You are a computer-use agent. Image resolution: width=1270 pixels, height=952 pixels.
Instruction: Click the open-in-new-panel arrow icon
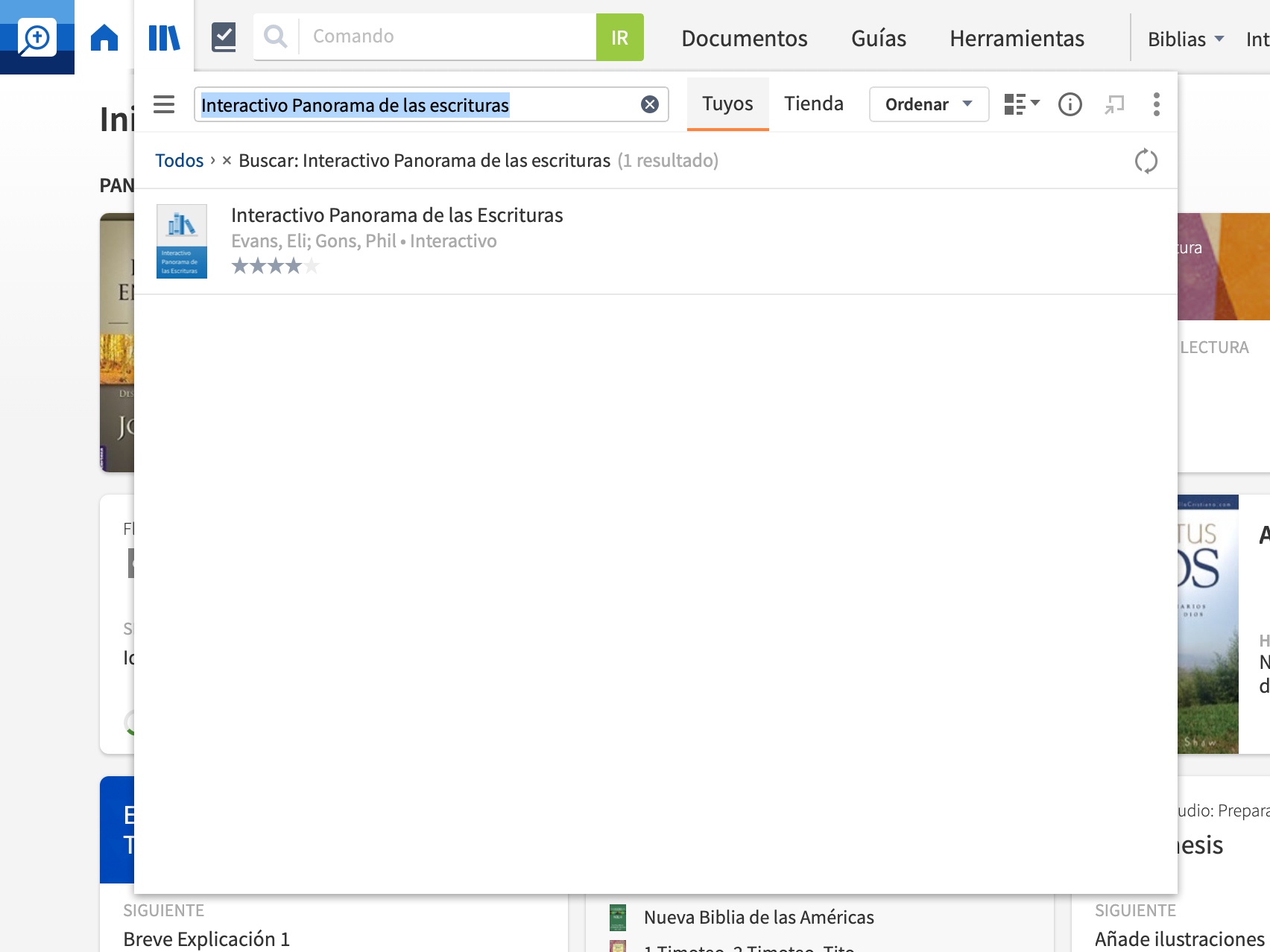click(x=1114, y=104)
